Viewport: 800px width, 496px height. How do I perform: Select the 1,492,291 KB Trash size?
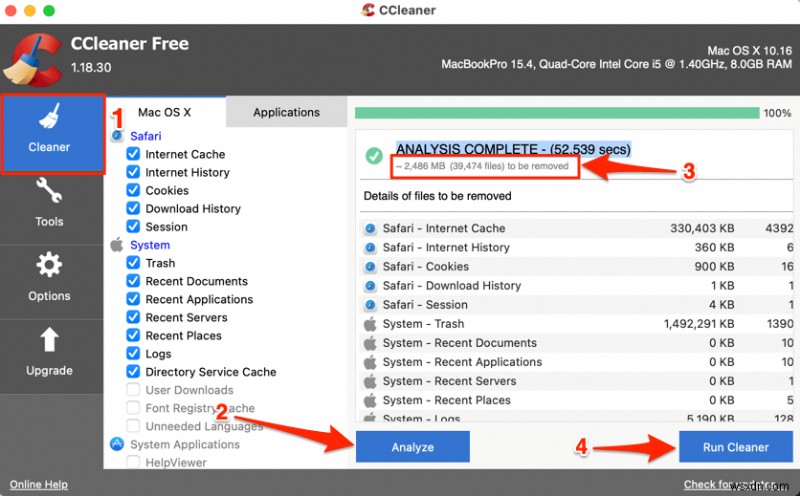point(698,324)
